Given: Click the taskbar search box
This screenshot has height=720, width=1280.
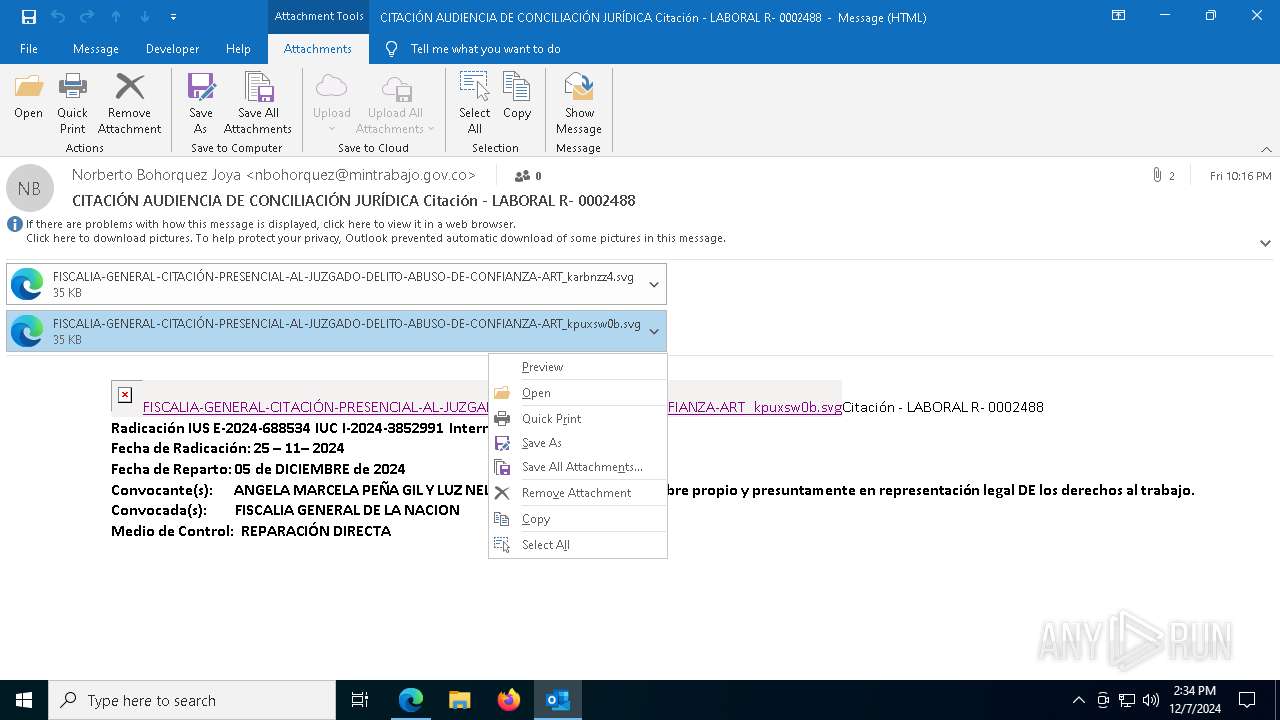Looking at the screenshot, I should pos(192,700).
